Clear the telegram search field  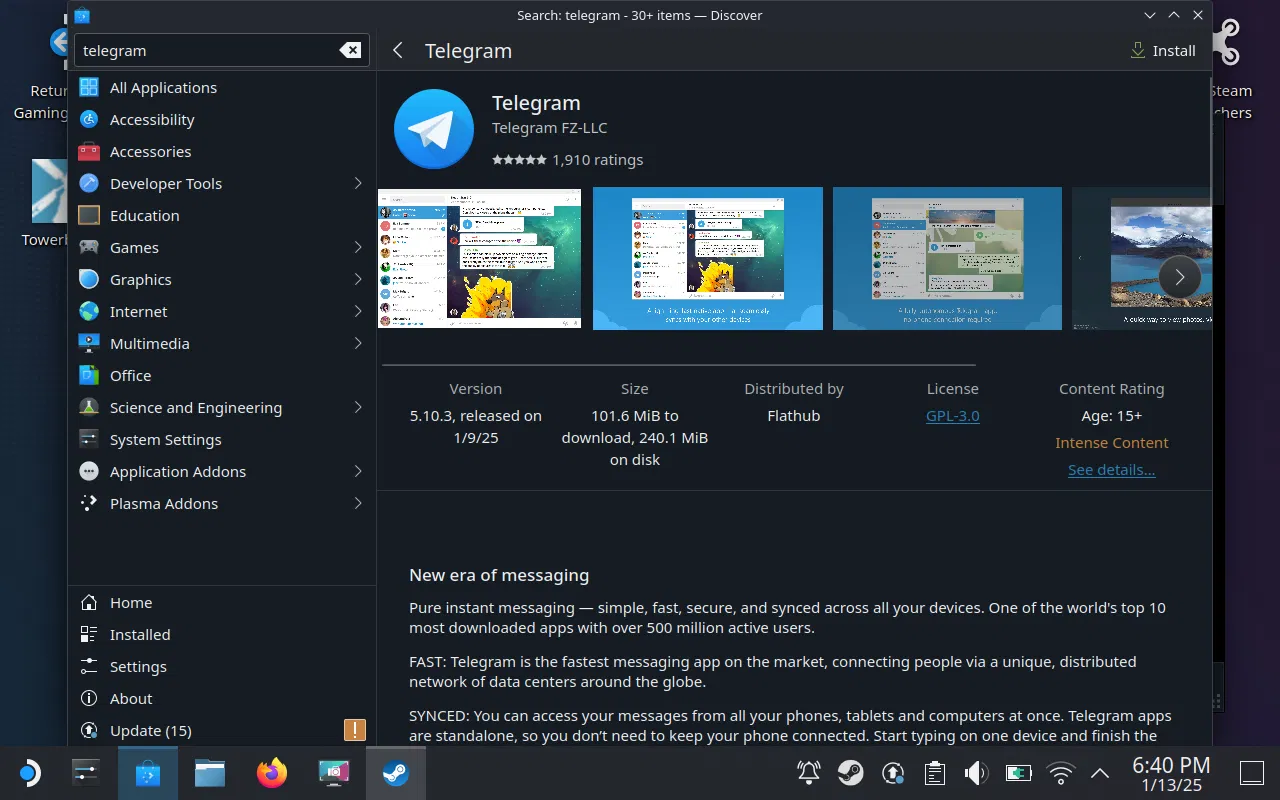[x=350, y=50]
